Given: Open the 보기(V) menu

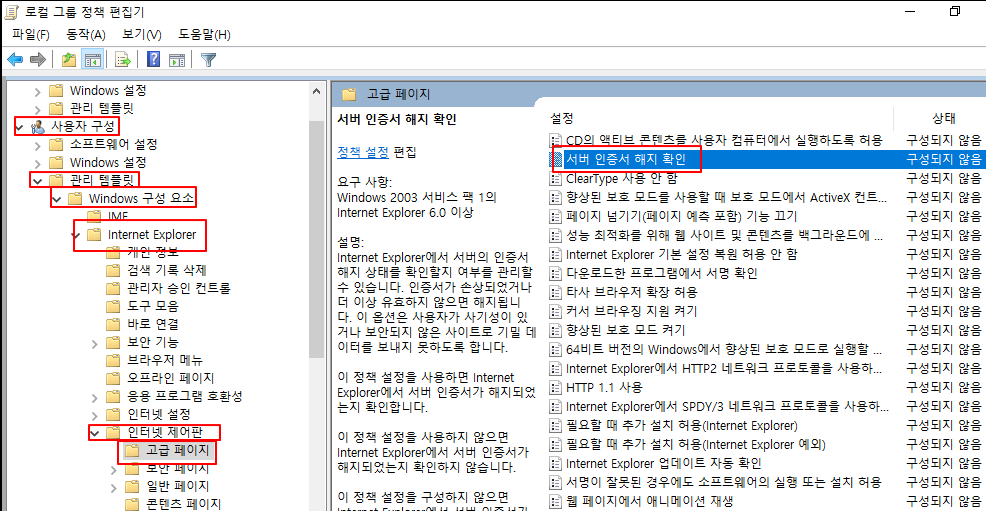Looking at the screenshot, I should (141, 35).
